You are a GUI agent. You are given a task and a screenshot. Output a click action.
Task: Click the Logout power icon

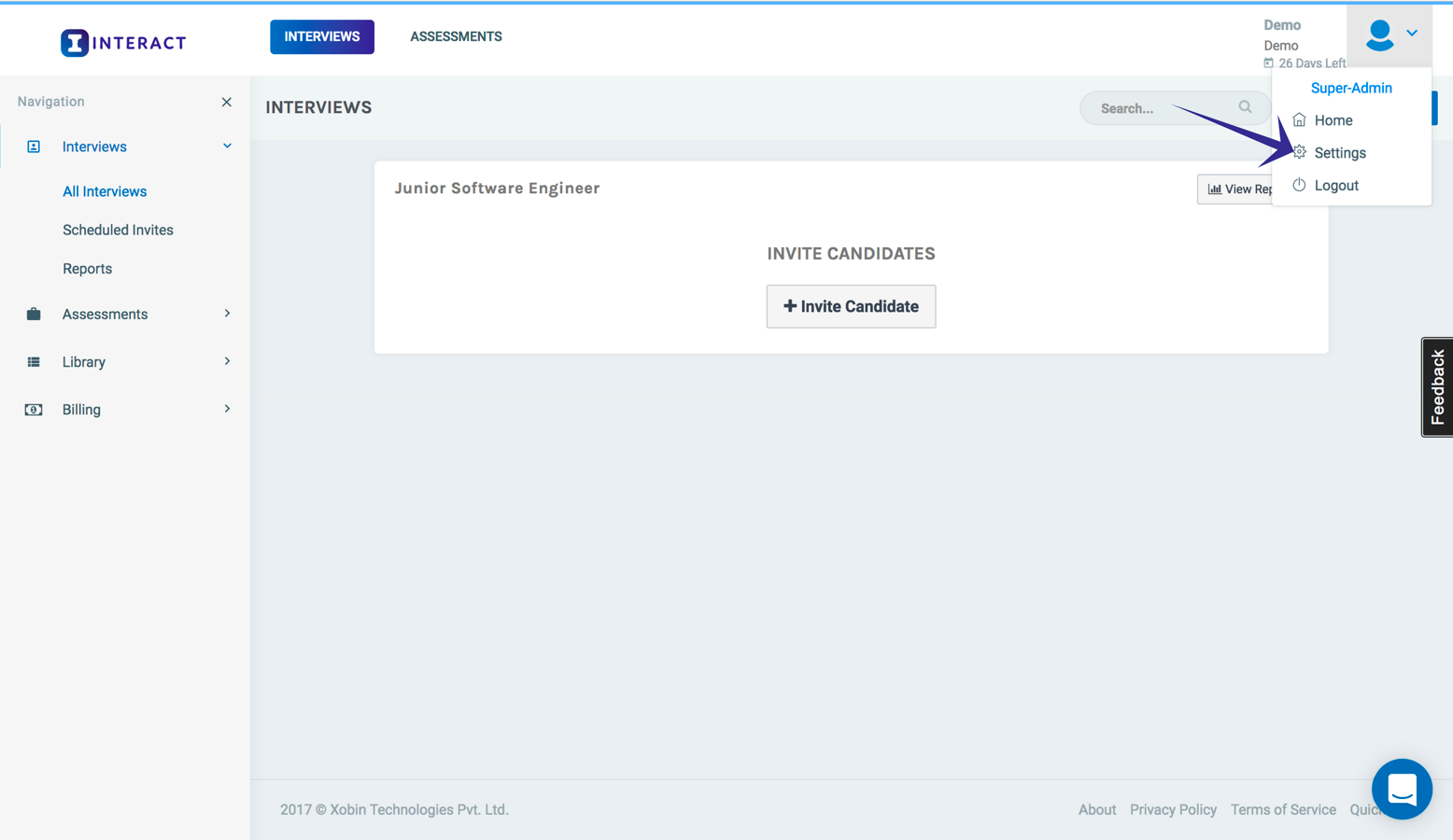pos(1299,185)
